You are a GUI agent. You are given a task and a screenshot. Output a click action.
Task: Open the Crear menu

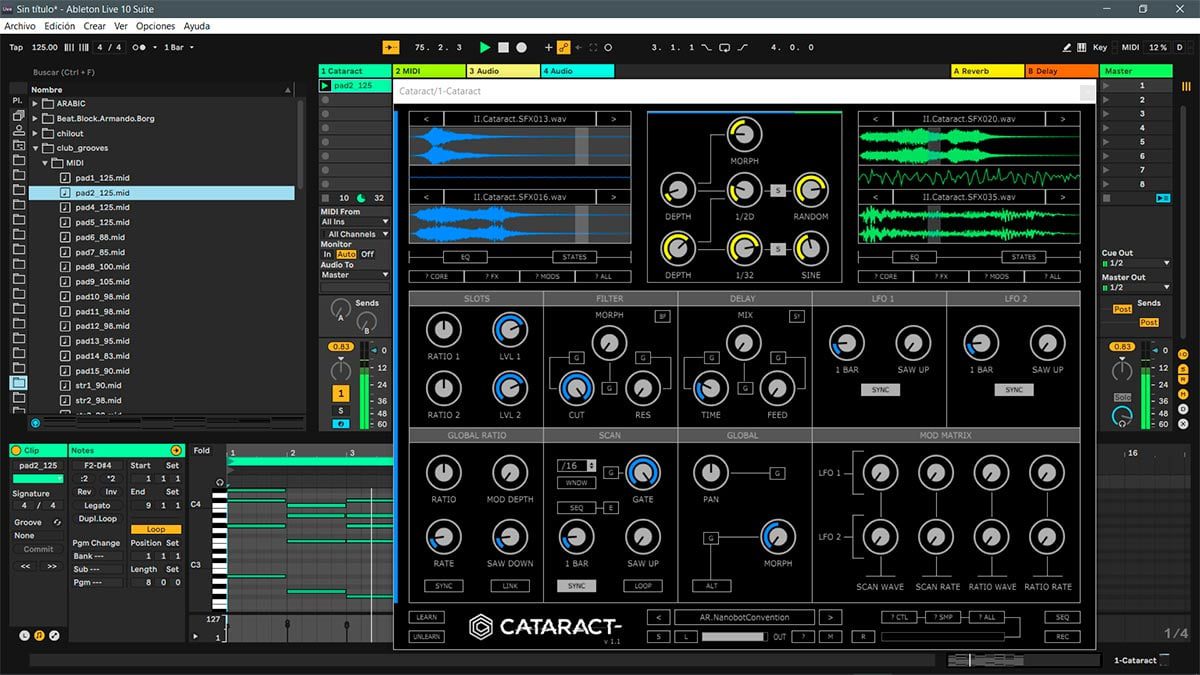[x=95, y=26]
